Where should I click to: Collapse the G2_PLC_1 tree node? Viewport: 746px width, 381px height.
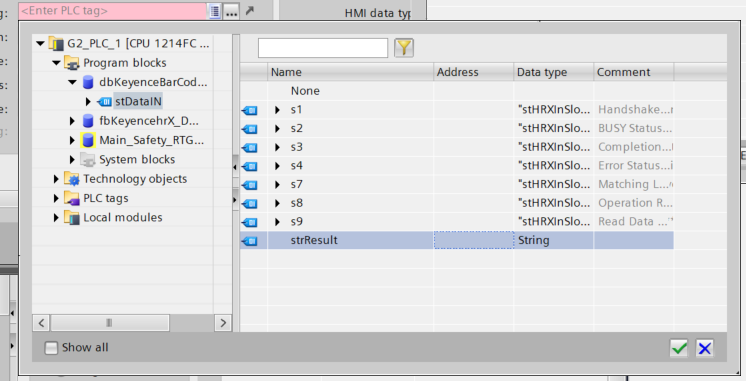tap(40, 44)
